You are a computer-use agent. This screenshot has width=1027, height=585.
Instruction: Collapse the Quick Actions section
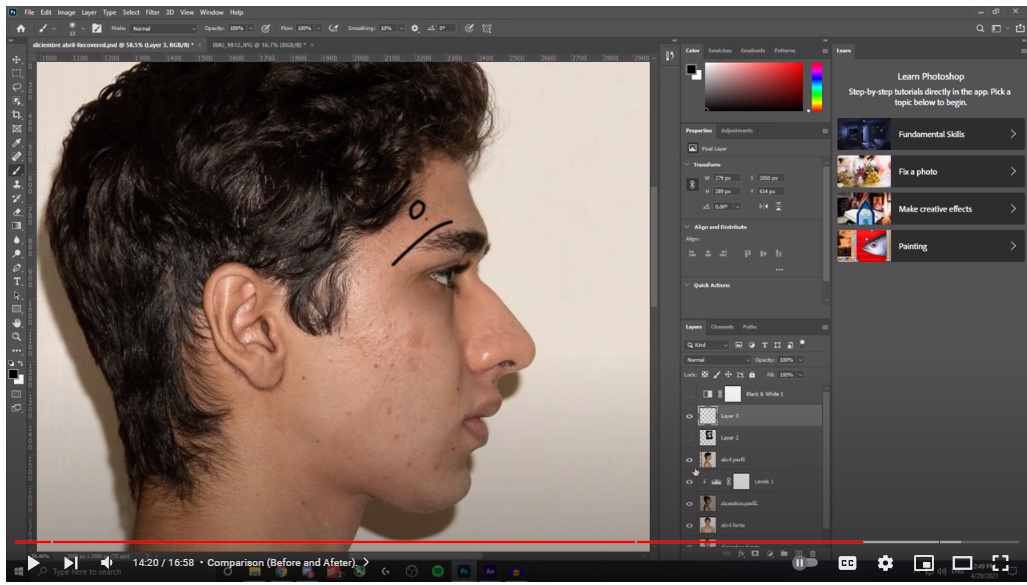coord(687,285)
